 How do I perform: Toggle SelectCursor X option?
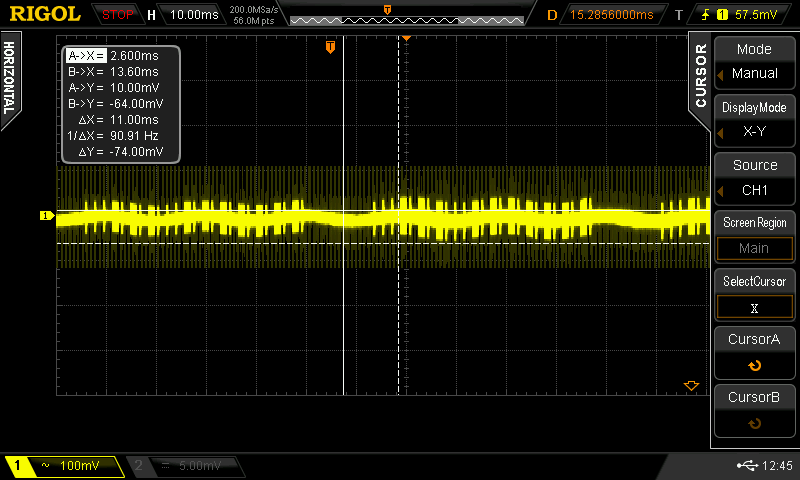[754, 308]
